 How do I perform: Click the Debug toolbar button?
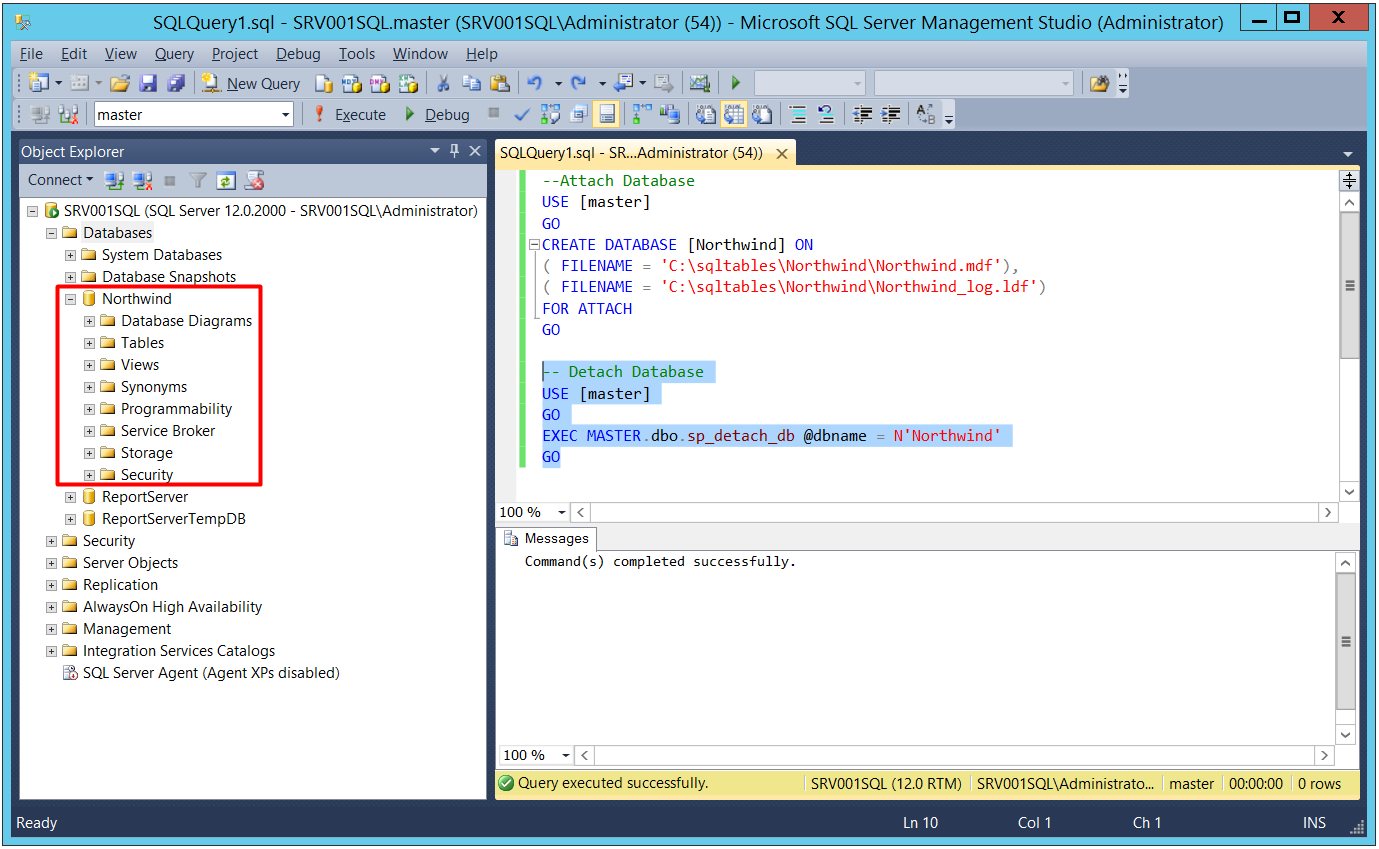point(436,114)
